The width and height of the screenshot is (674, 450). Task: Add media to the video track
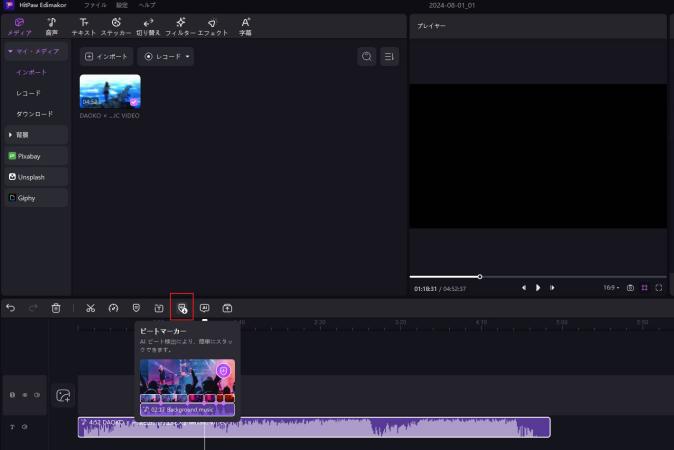(63, 395)
